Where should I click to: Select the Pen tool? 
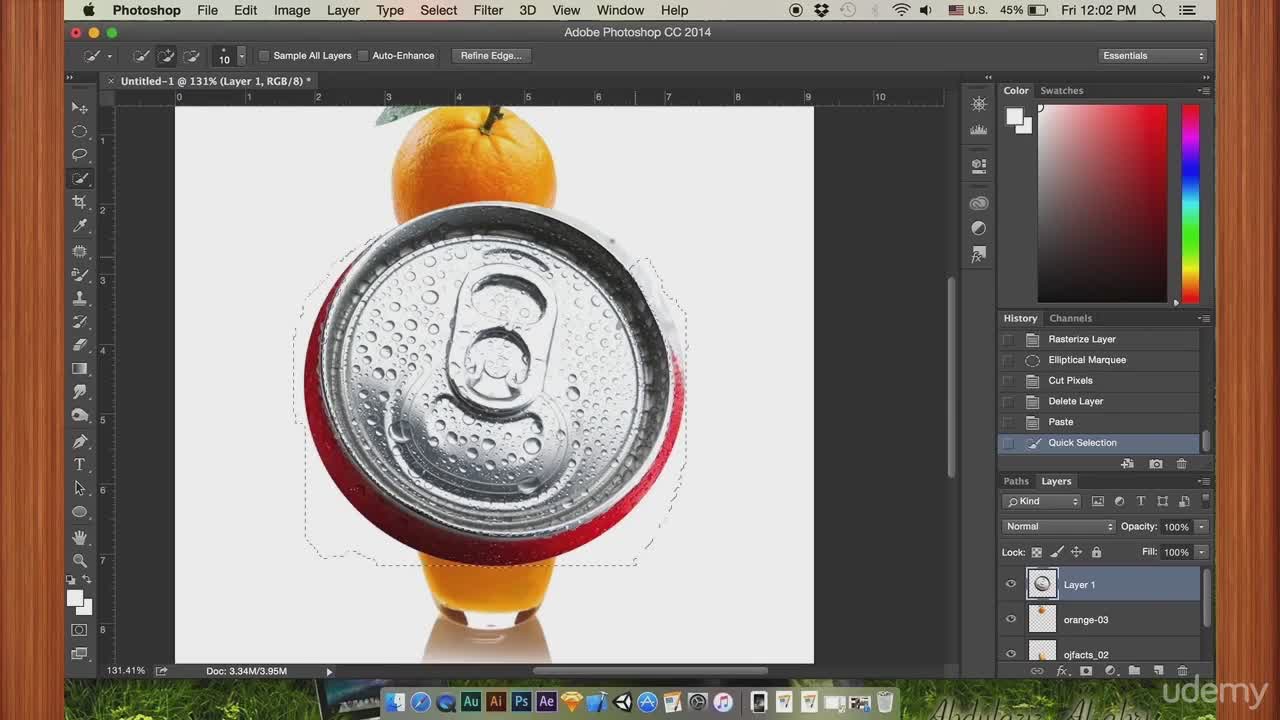(79, 441)
